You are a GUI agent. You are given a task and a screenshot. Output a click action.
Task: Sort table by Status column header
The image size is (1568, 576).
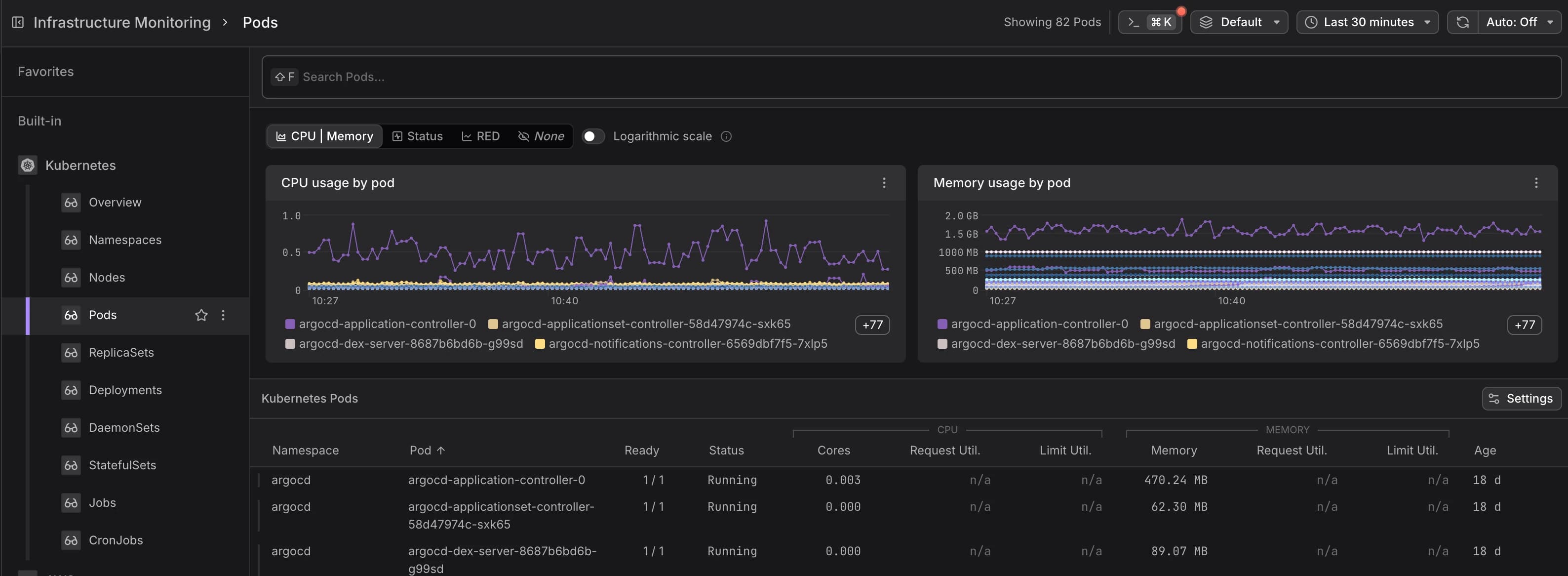tap(726, 451)
